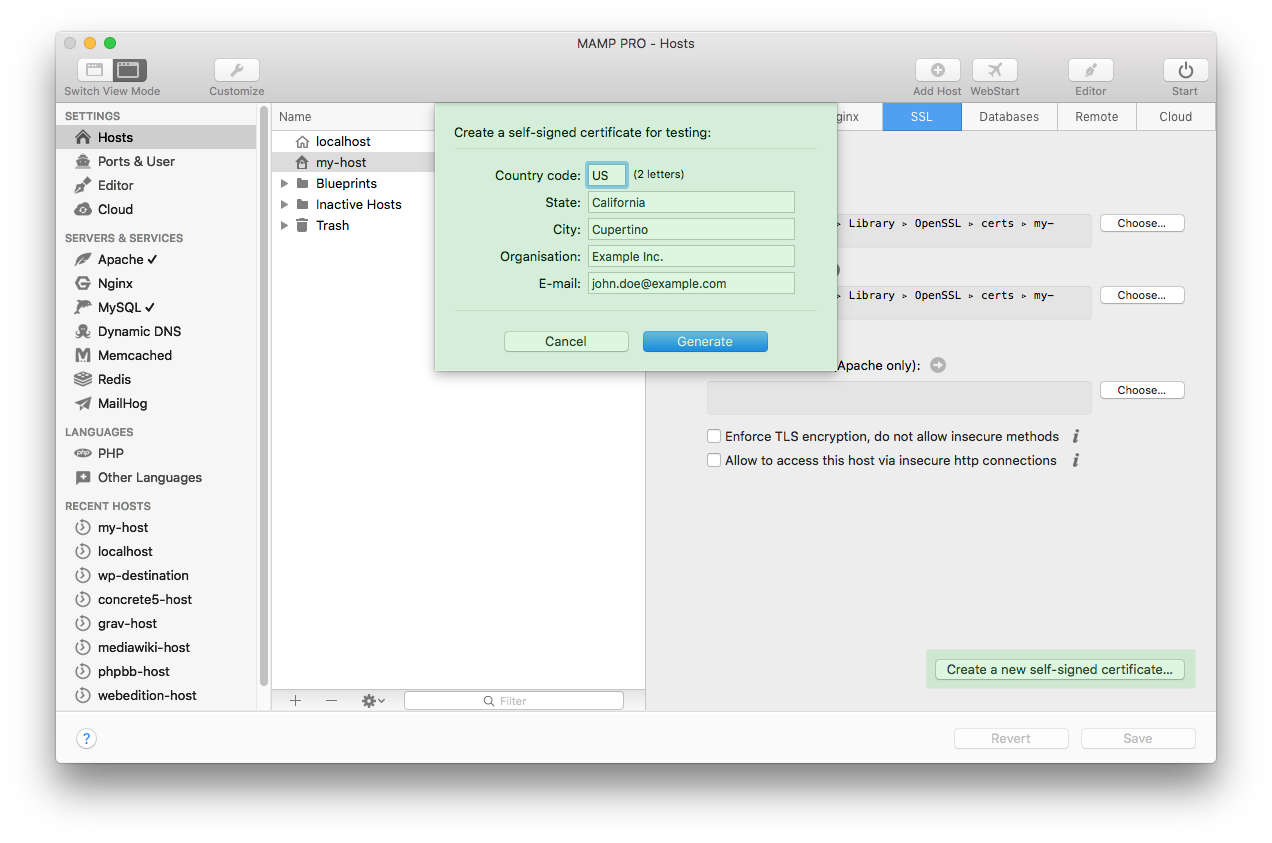1272x843 pixels.
Task: Enable 'Enforce TLS encryption' checkbox
Action: click(x=714, y=436)
